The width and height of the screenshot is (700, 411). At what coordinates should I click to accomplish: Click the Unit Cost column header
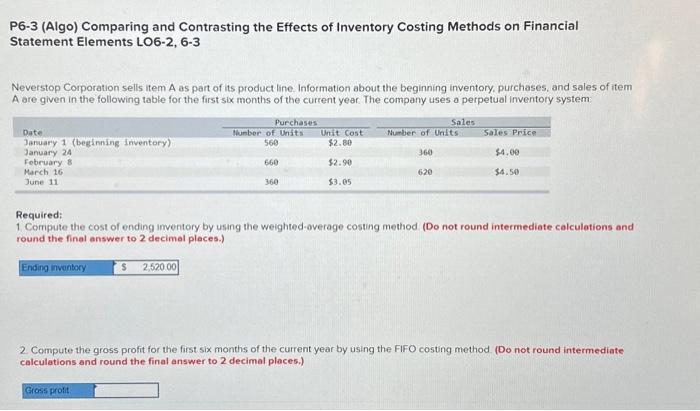[x=342, y=133]
